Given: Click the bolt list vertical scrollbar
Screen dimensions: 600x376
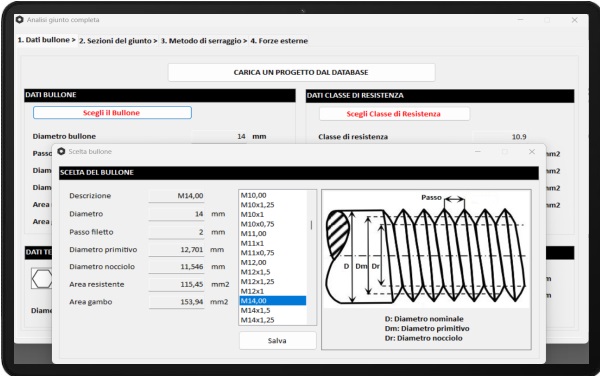Looking at the screenshot, I should coord(311,257).
